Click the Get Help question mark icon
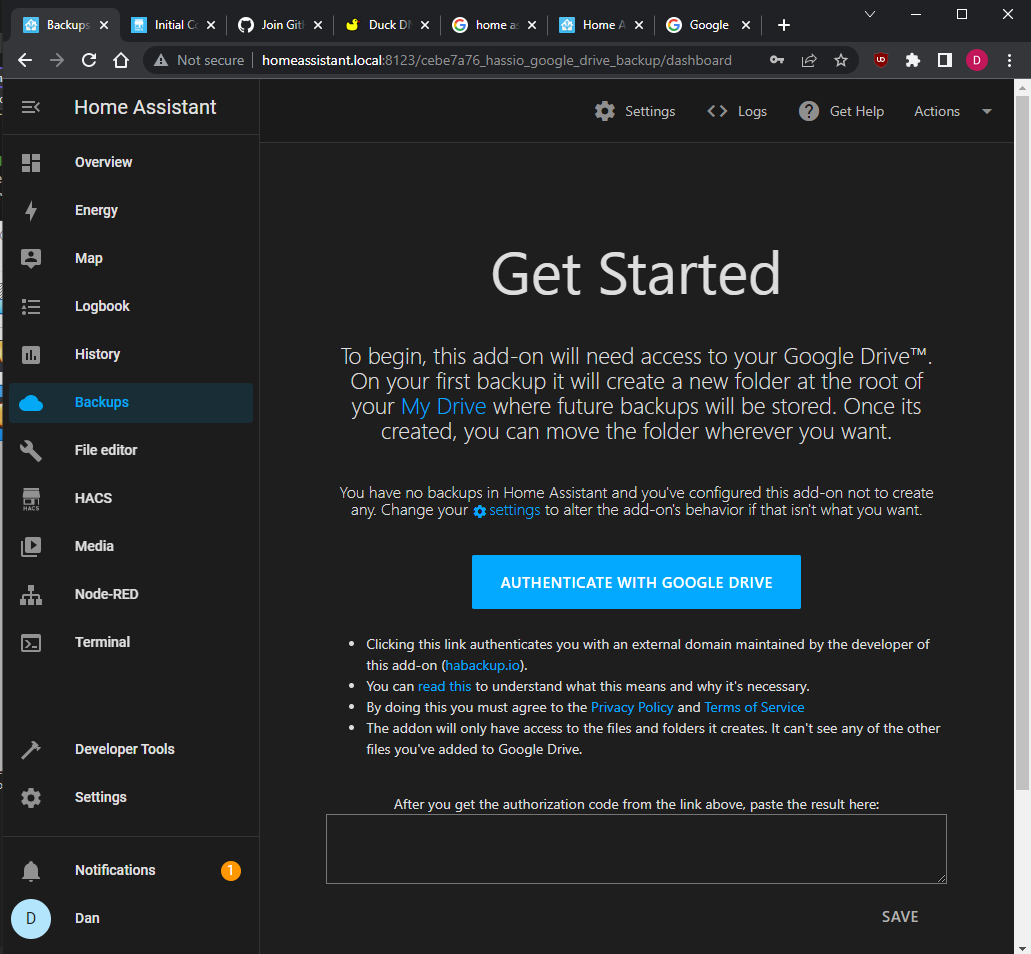The image size is (1031, 954). 809,111
